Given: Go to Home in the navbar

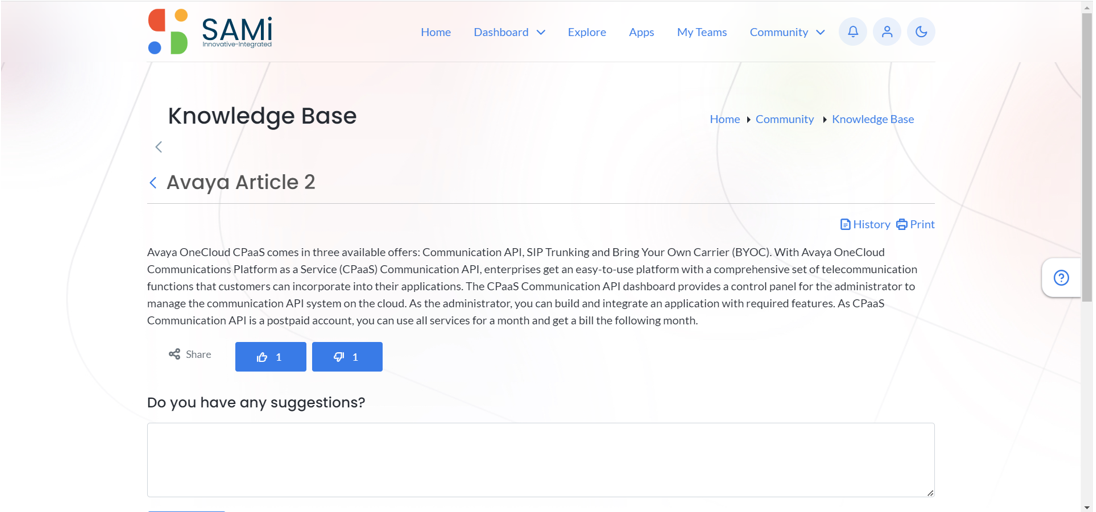Looking at the screenshot, I should 435,32.
